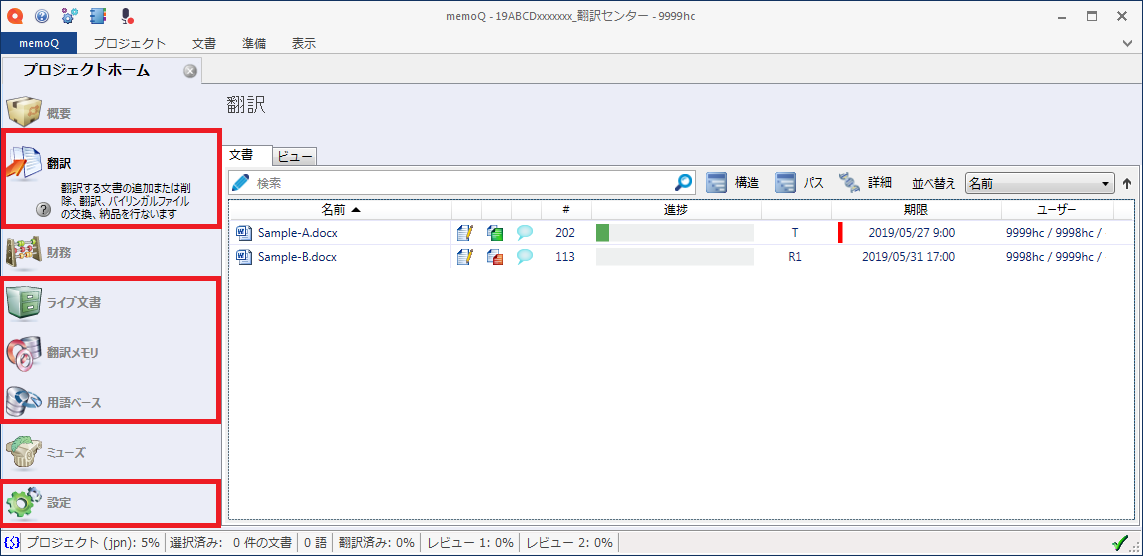Toggle sort direction with the arrow

pos(1127,184)
